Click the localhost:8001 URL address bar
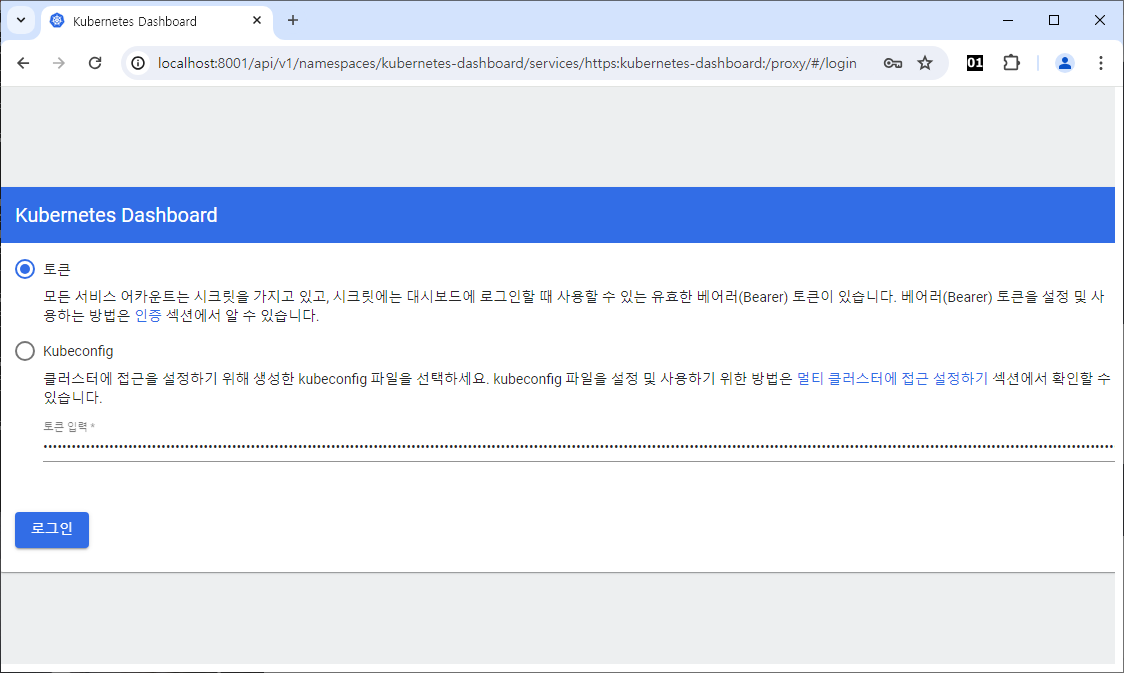 [x=507, y=63]
